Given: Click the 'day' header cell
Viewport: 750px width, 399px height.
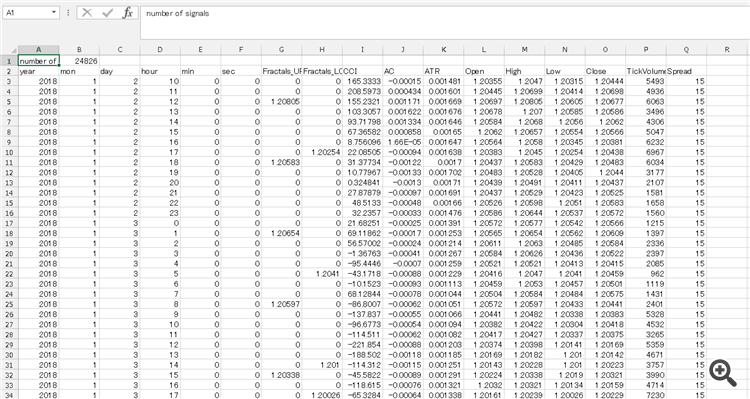Looking at the screenshot, I should point(120,71).
